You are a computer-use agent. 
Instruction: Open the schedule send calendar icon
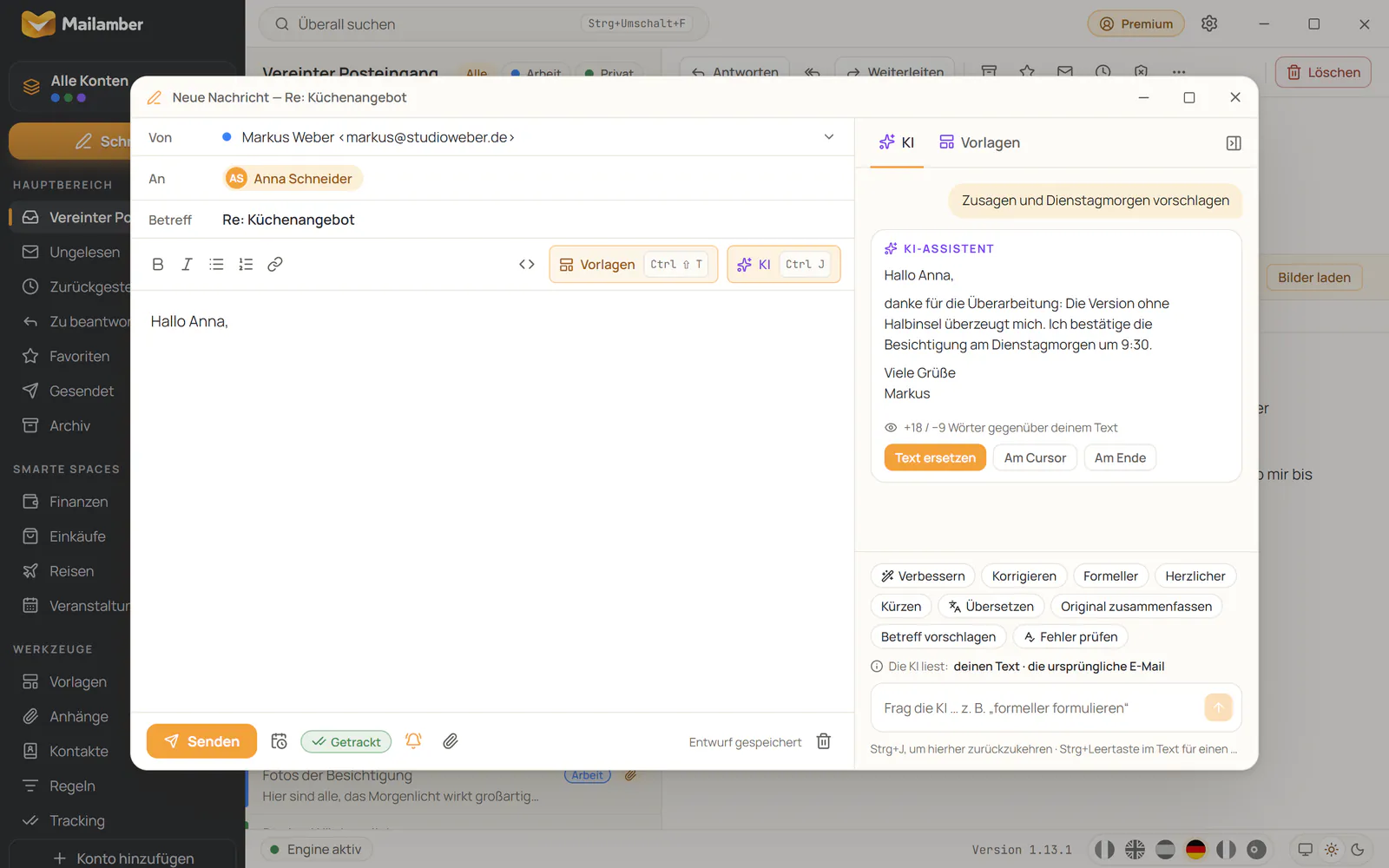(279, 741)
